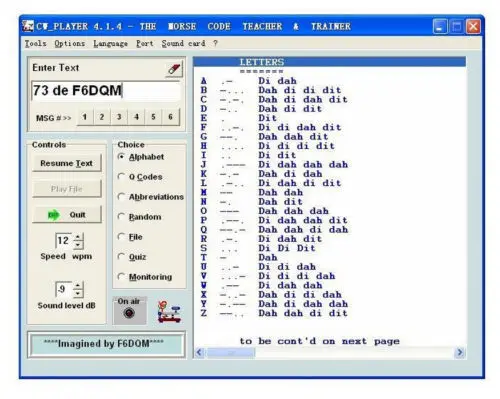Click the CW_PLAYER title bar app icon
The height and width of the screenshot is (399, 500).
[x=28, y=26]
